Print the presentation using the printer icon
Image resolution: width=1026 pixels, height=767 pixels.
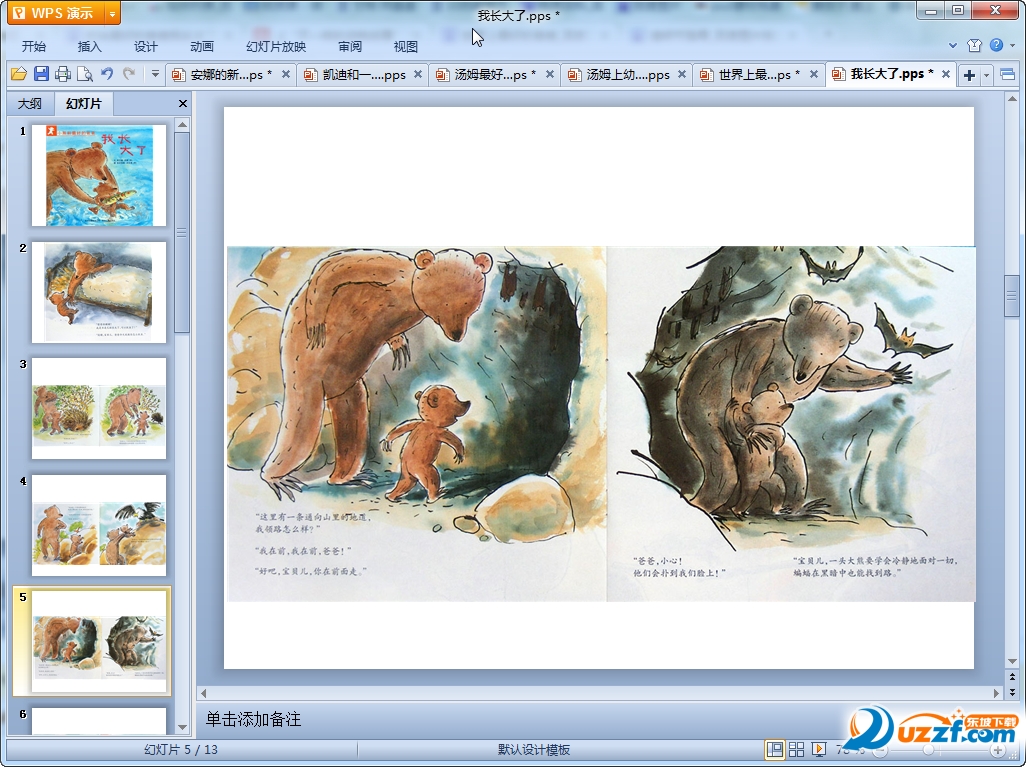point(63,74)
